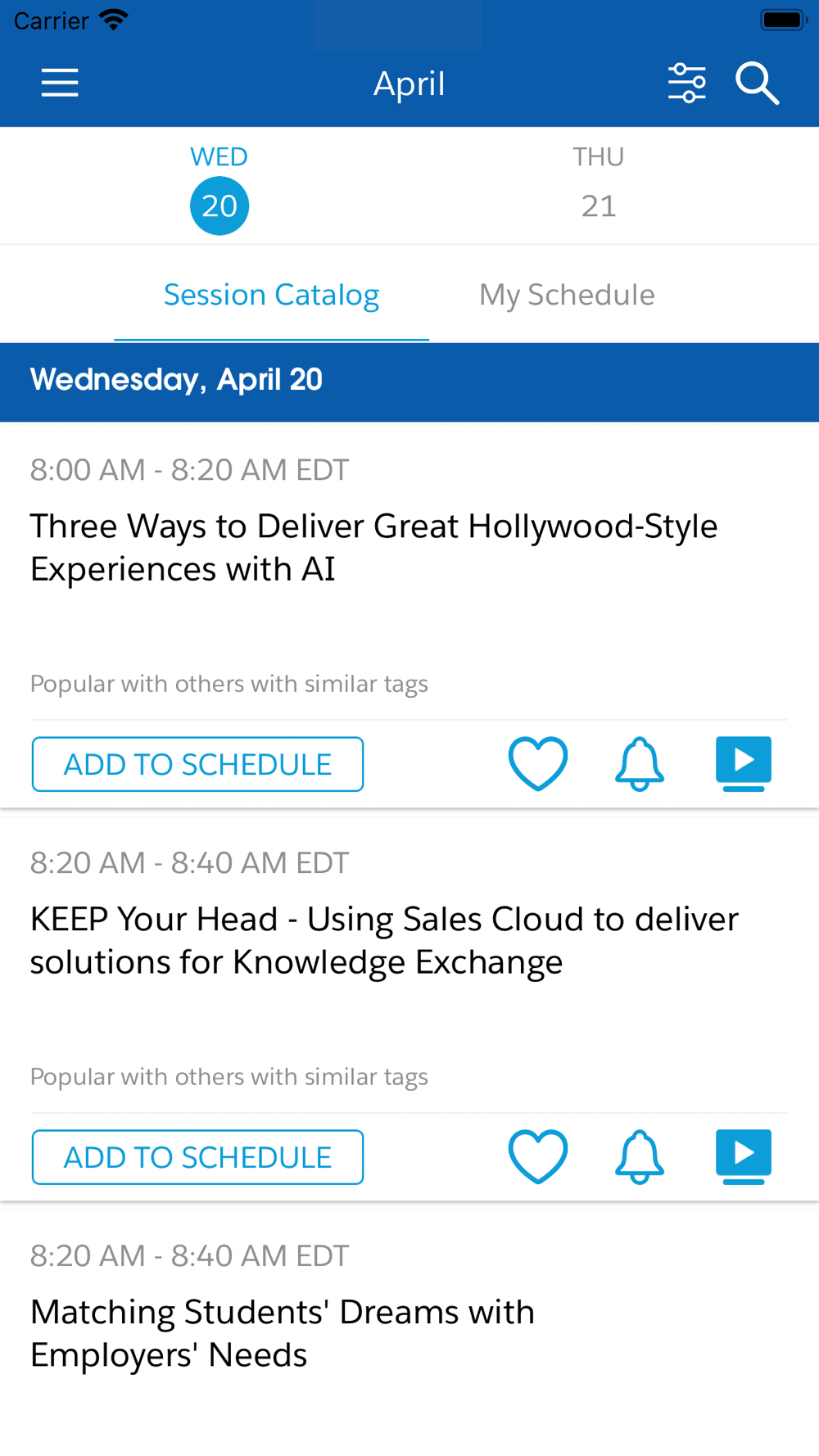Viewport: 819px width, 1456px height.
Task: Switch to the My Schedule tab
Action: coord(567,295)
